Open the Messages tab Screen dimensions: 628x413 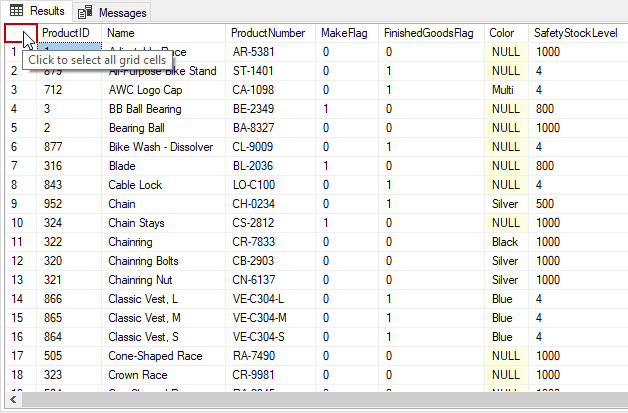112,12
